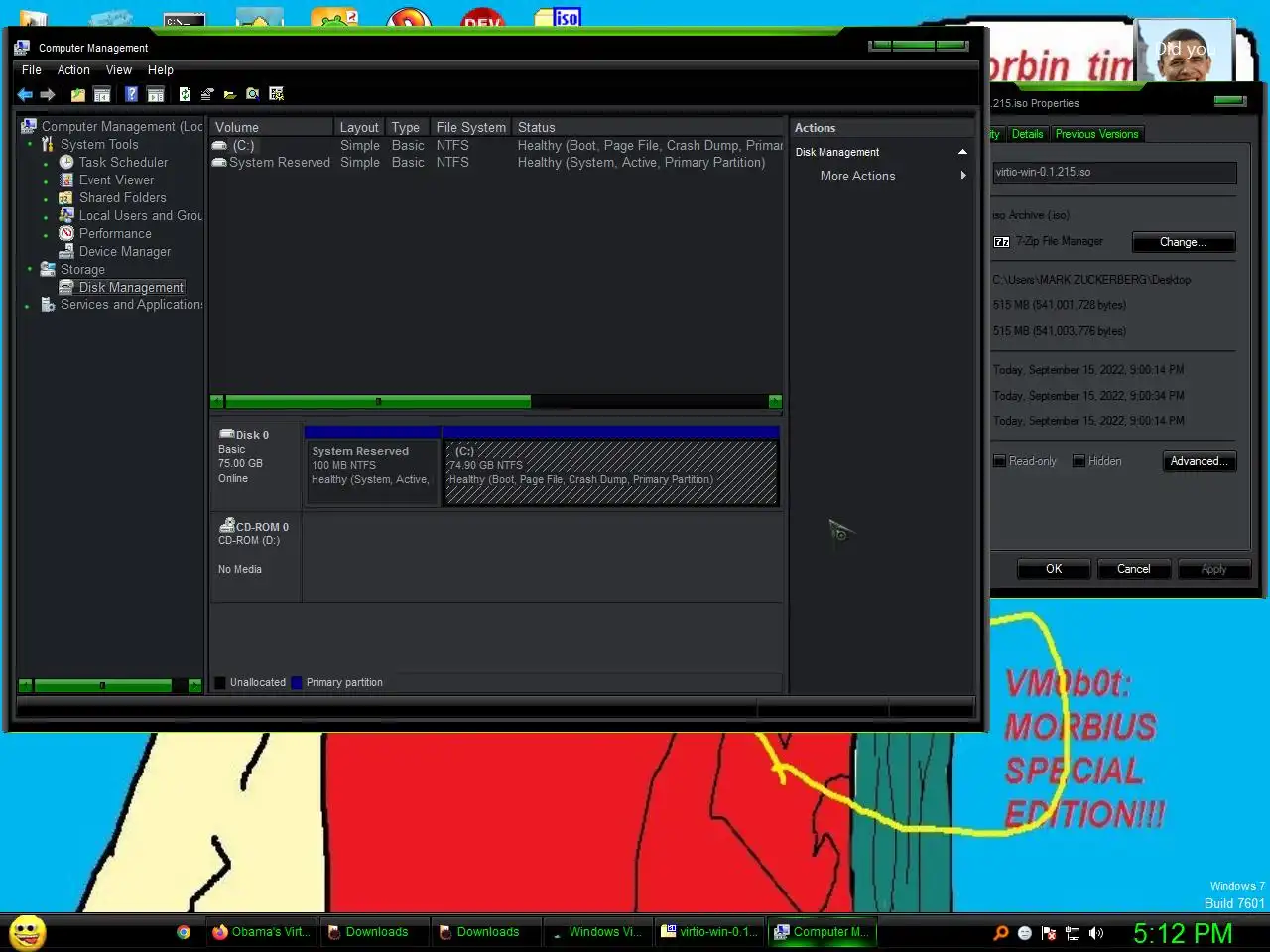Open the View menu
This screenshot has width=1270, height=952.
point(119,70)
